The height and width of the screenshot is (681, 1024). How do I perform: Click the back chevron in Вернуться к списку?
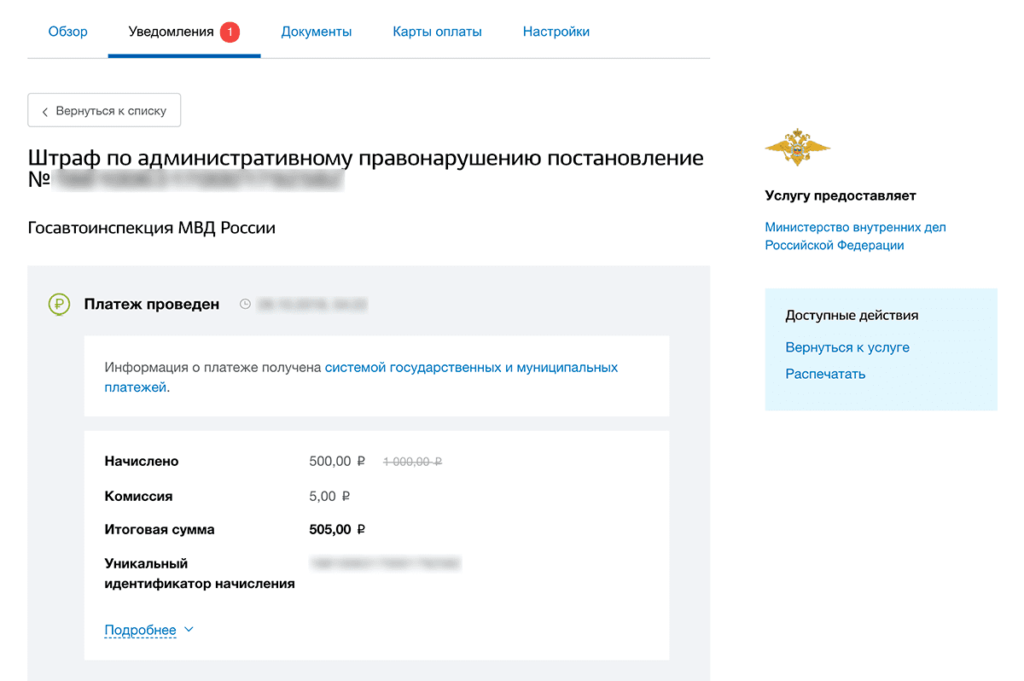coord(45,112)
